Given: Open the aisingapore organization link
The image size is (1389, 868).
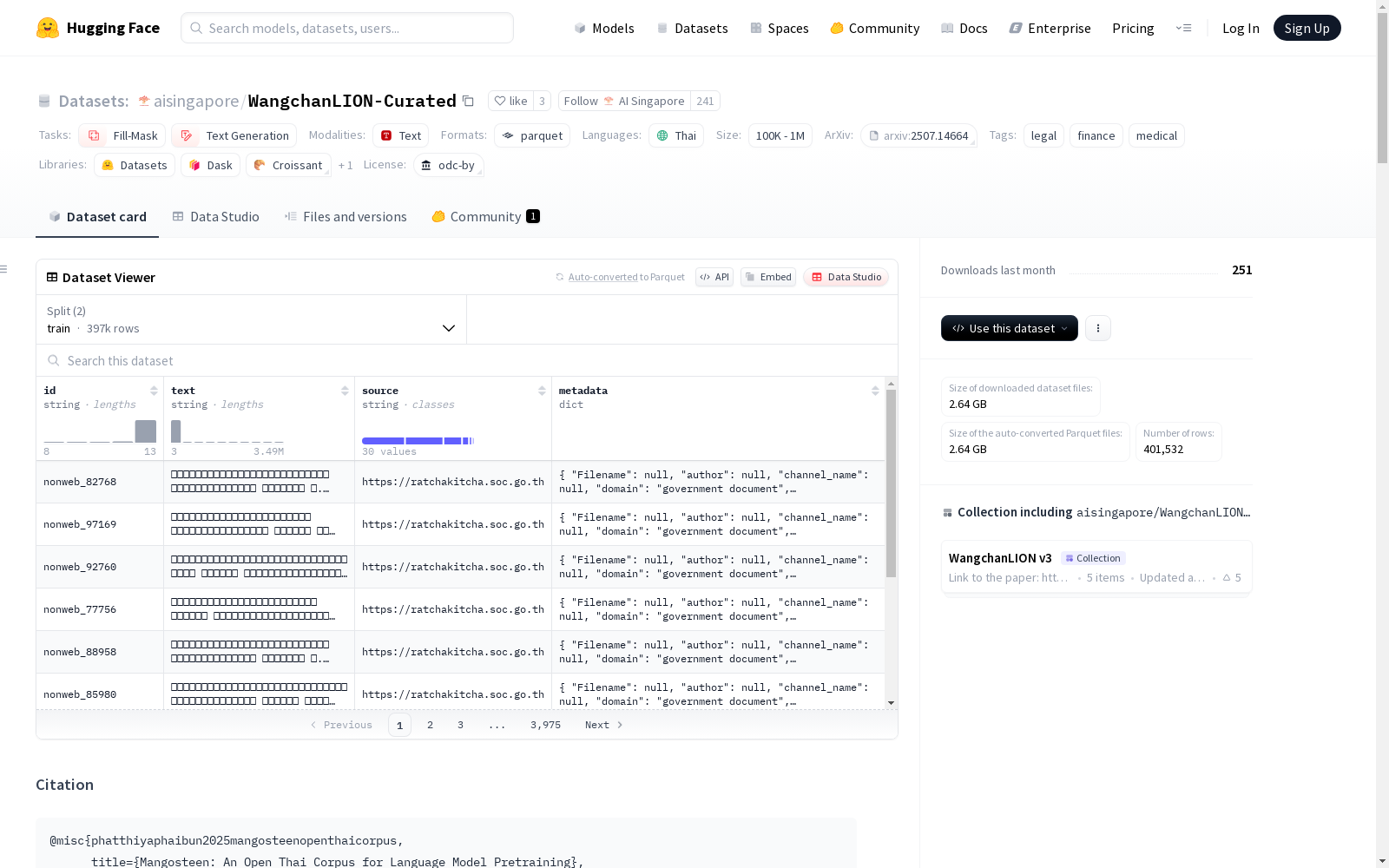Looking at the screenshot, I should coord(196,101).
